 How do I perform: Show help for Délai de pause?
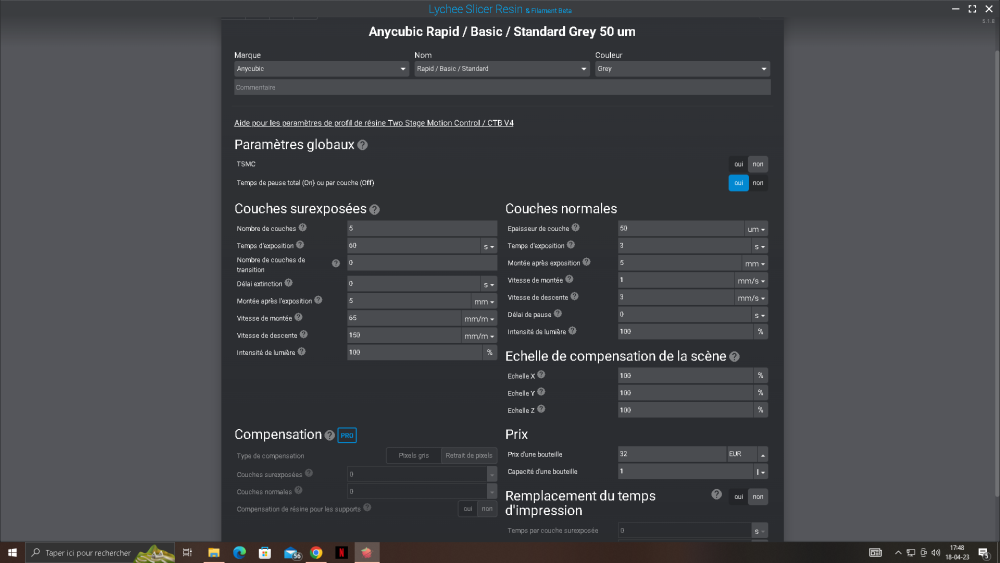point(557,314)
